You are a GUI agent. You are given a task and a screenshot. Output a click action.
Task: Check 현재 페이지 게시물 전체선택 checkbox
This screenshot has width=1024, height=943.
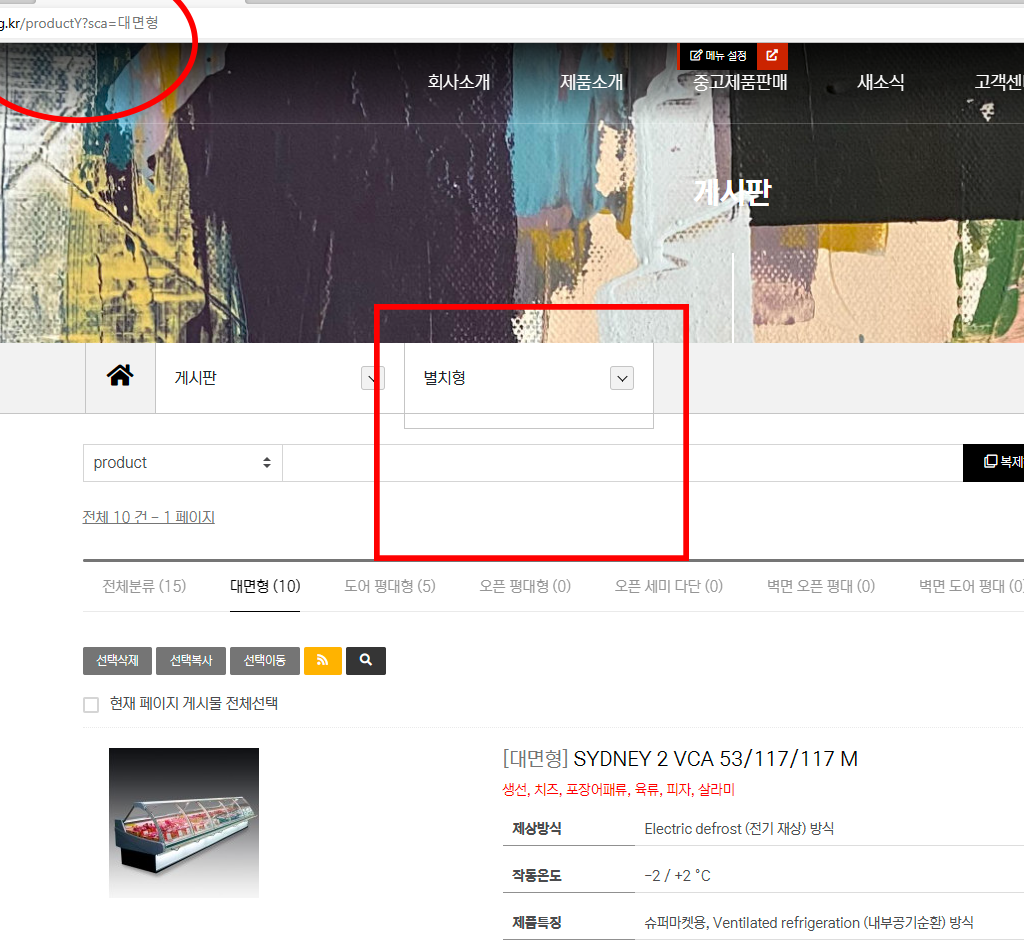[x=91, y=705]
